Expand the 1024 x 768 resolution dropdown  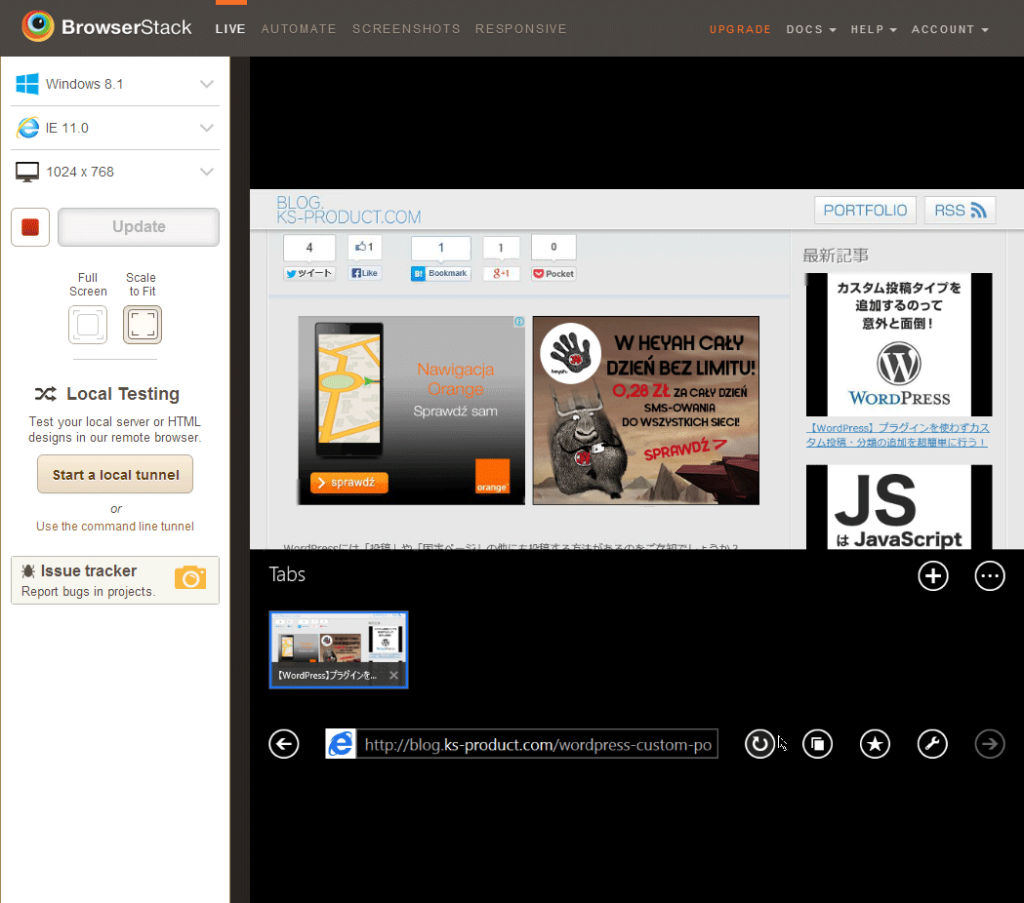(115, 172)
